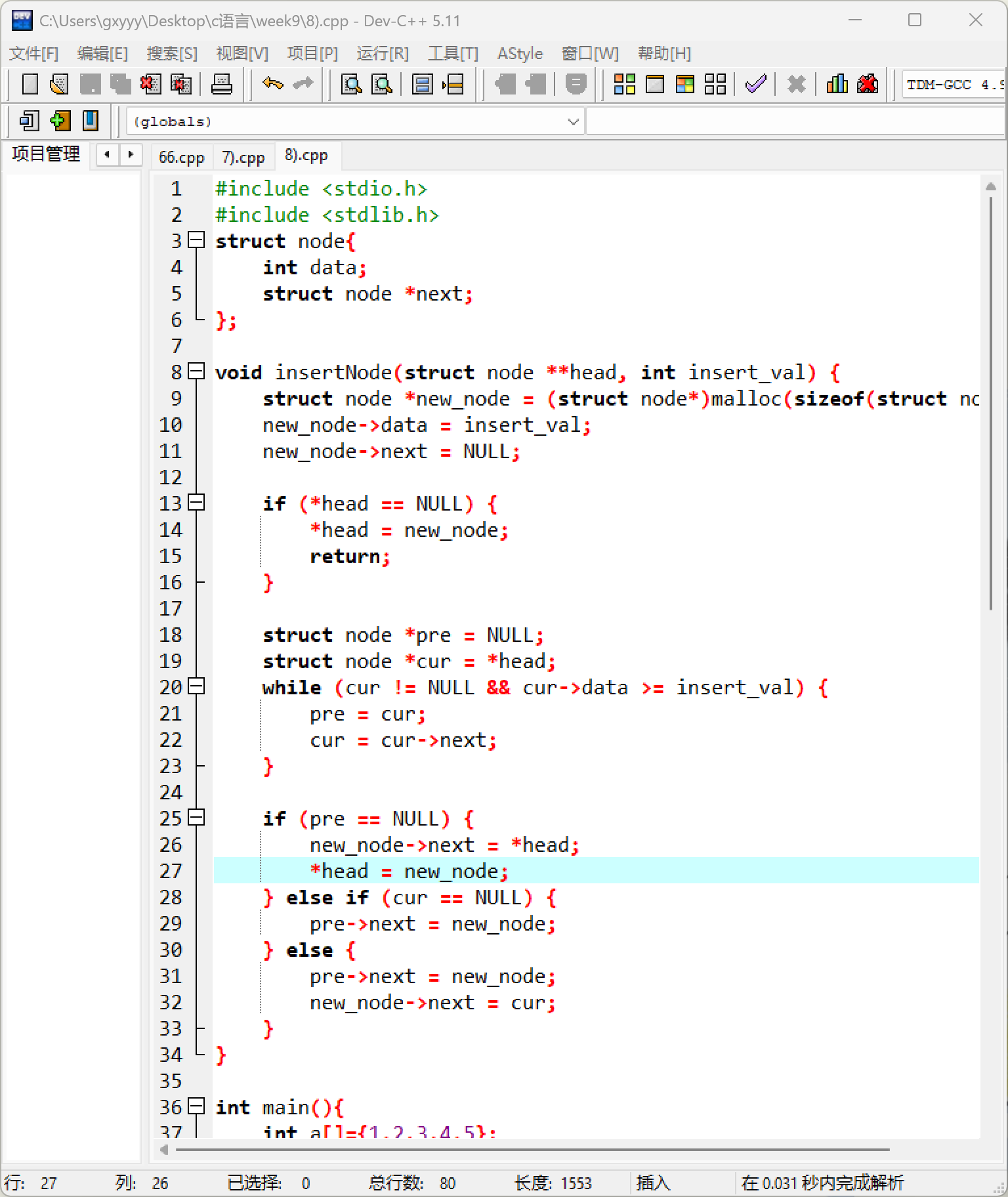Collapse the while loop fold at line 20
The image size is (1008, 1197).
[196, 686]
